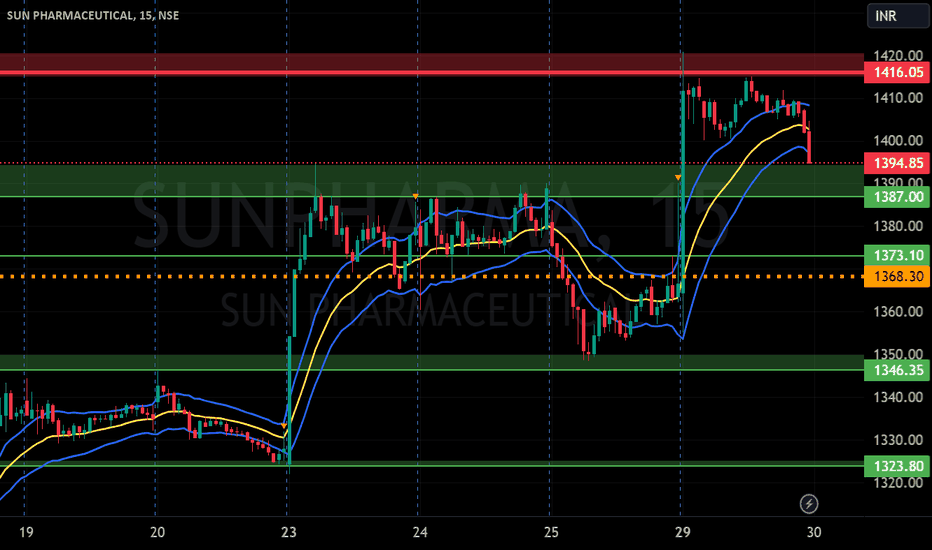932x550 pixels.
Task: Click the 1380.00 price axis value
Action: pos(898,227)
